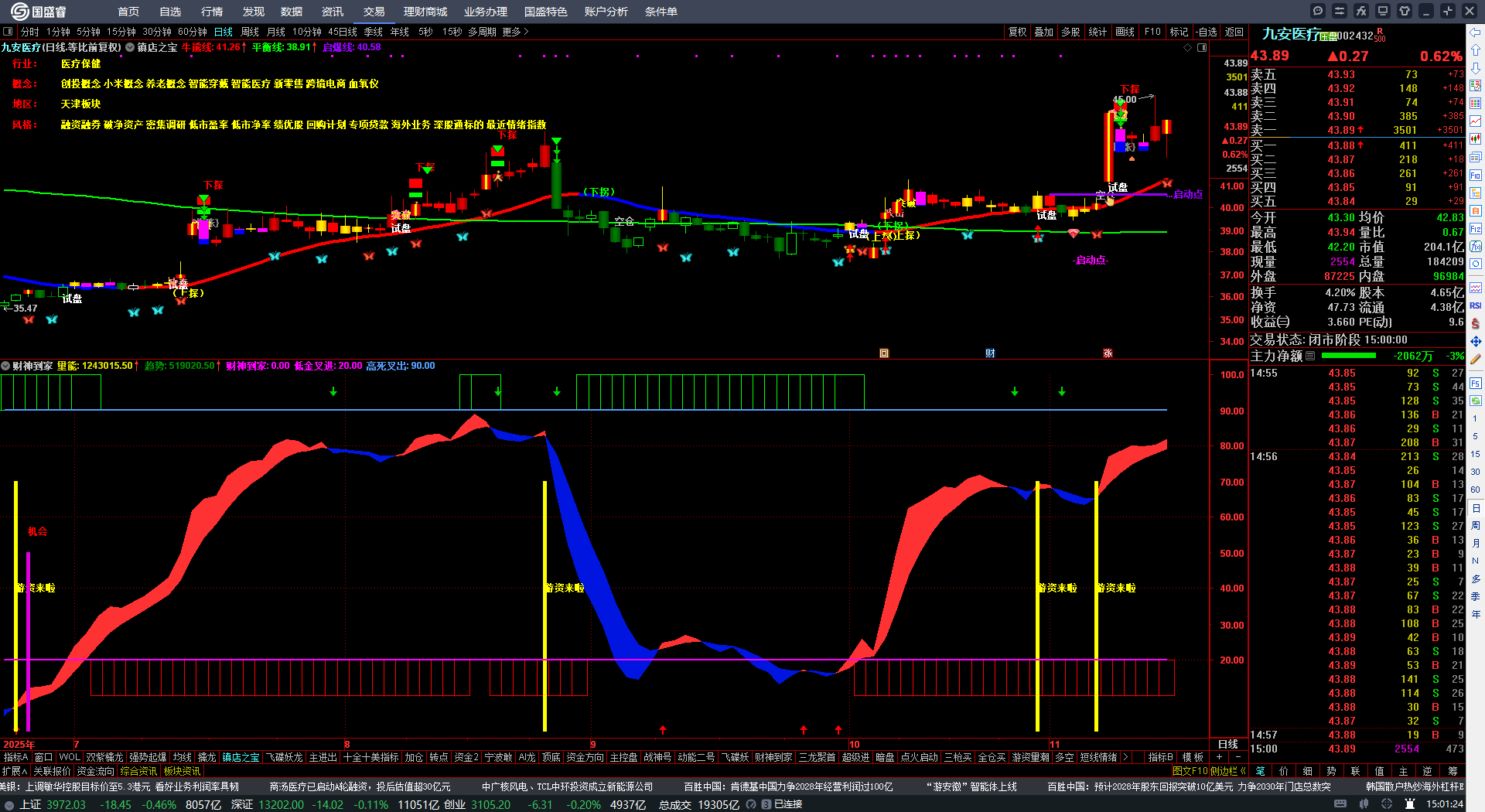
Task: Click the blue four-arrow move icon
Action: (x=1476, y=341)
